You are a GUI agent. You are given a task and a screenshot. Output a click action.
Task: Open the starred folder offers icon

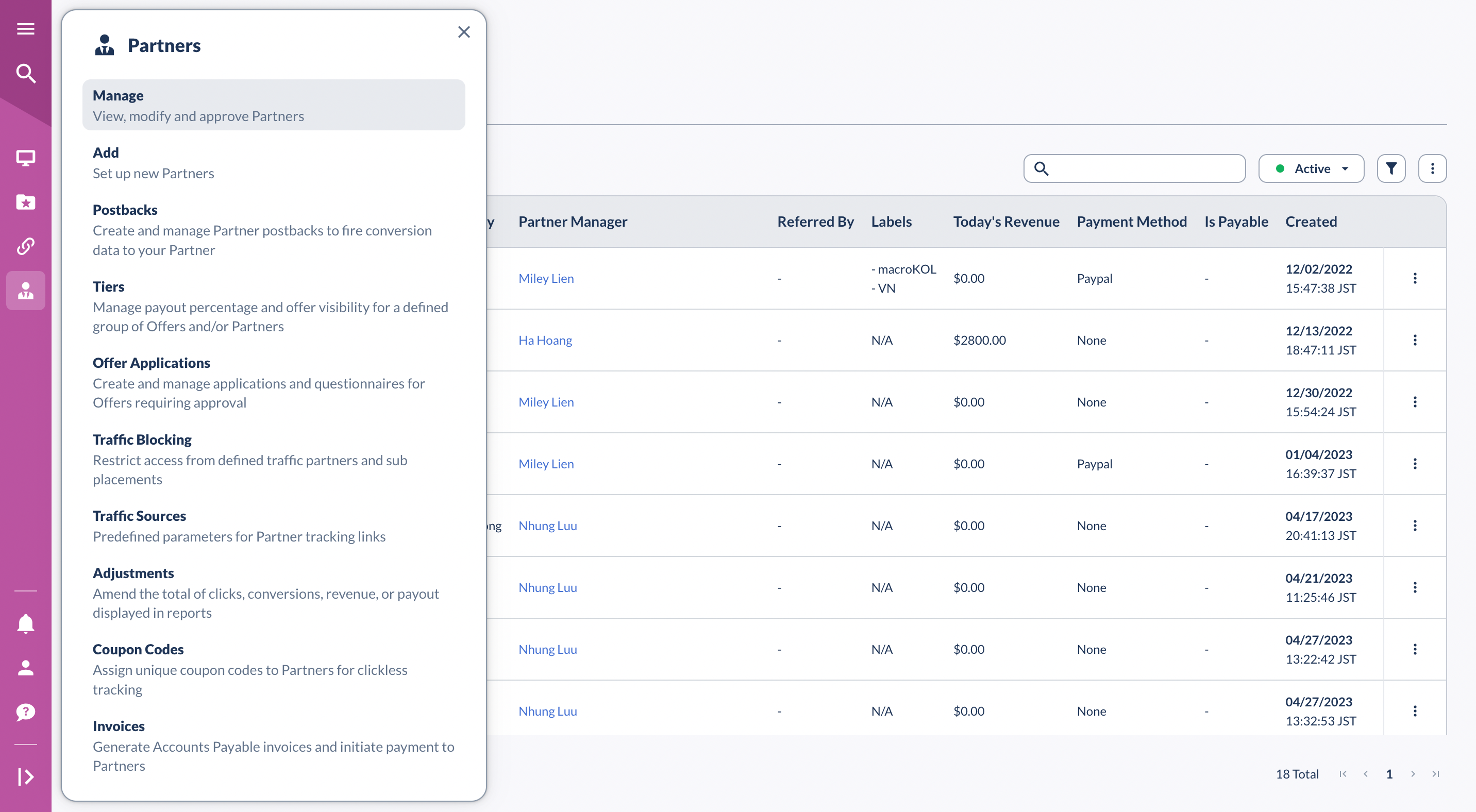(x=26, y=201)
